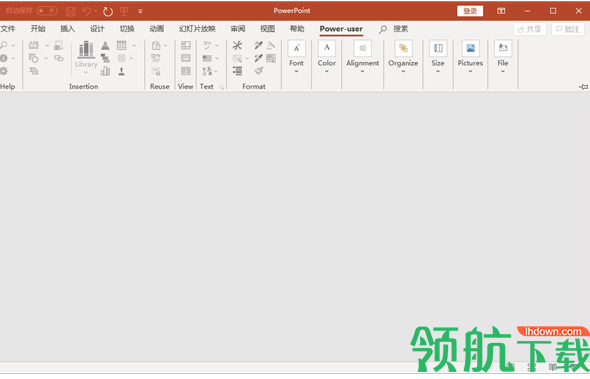Click the shapes icon with circle in Insertion
Image resolution: width=590 pixels, height=379 pixels.
pyautogui.click(x=34, y=58)
